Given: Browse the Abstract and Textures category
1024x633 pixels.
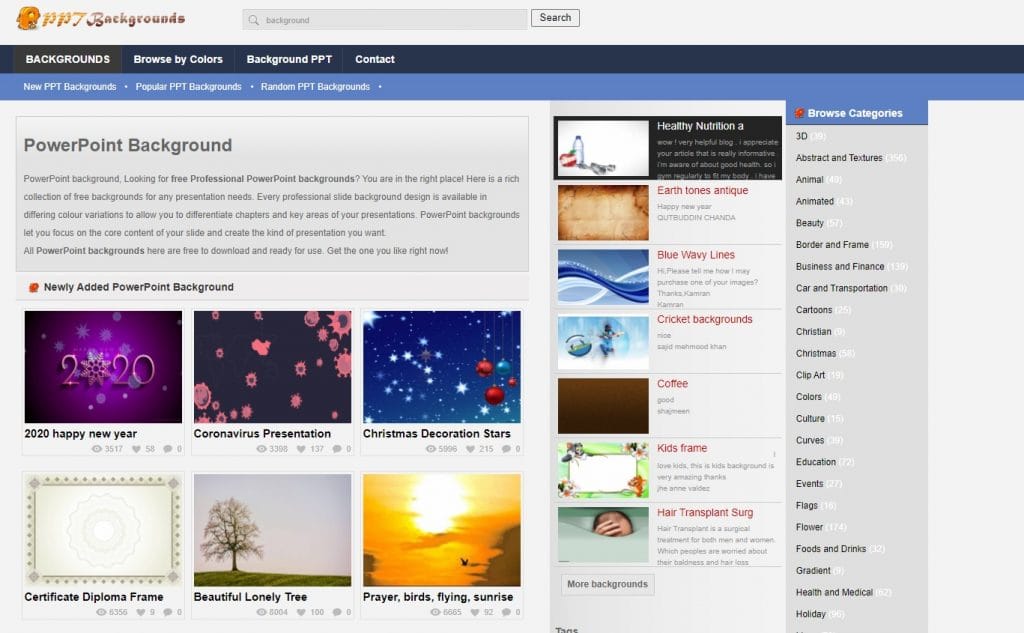Looking at the screenshot, I should point(839,158).
